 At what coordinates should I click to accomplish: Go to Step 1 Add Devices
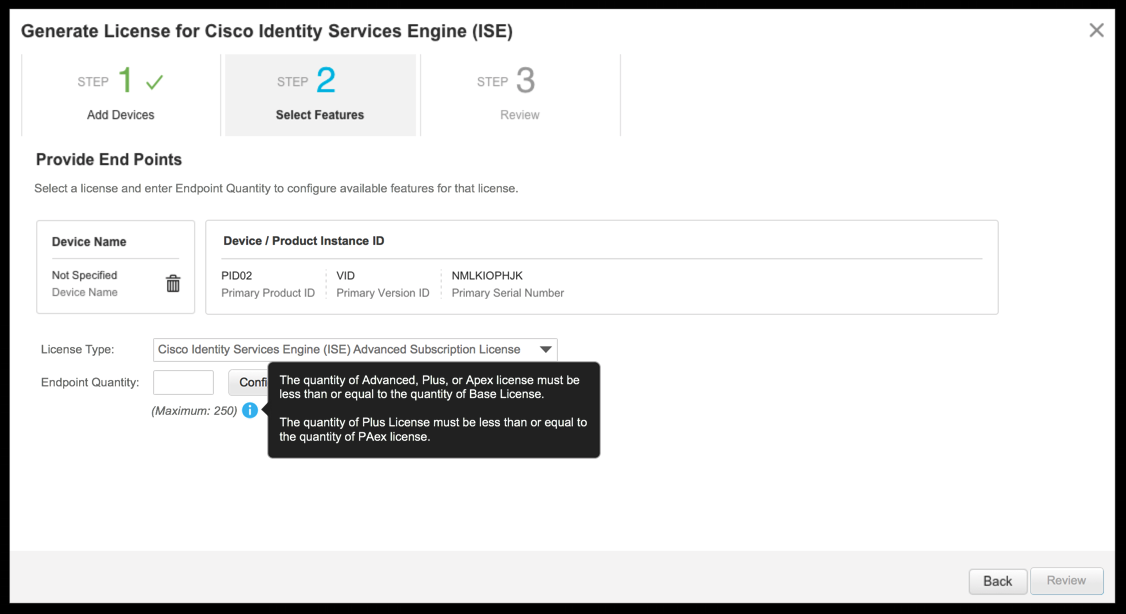(121, 95)
